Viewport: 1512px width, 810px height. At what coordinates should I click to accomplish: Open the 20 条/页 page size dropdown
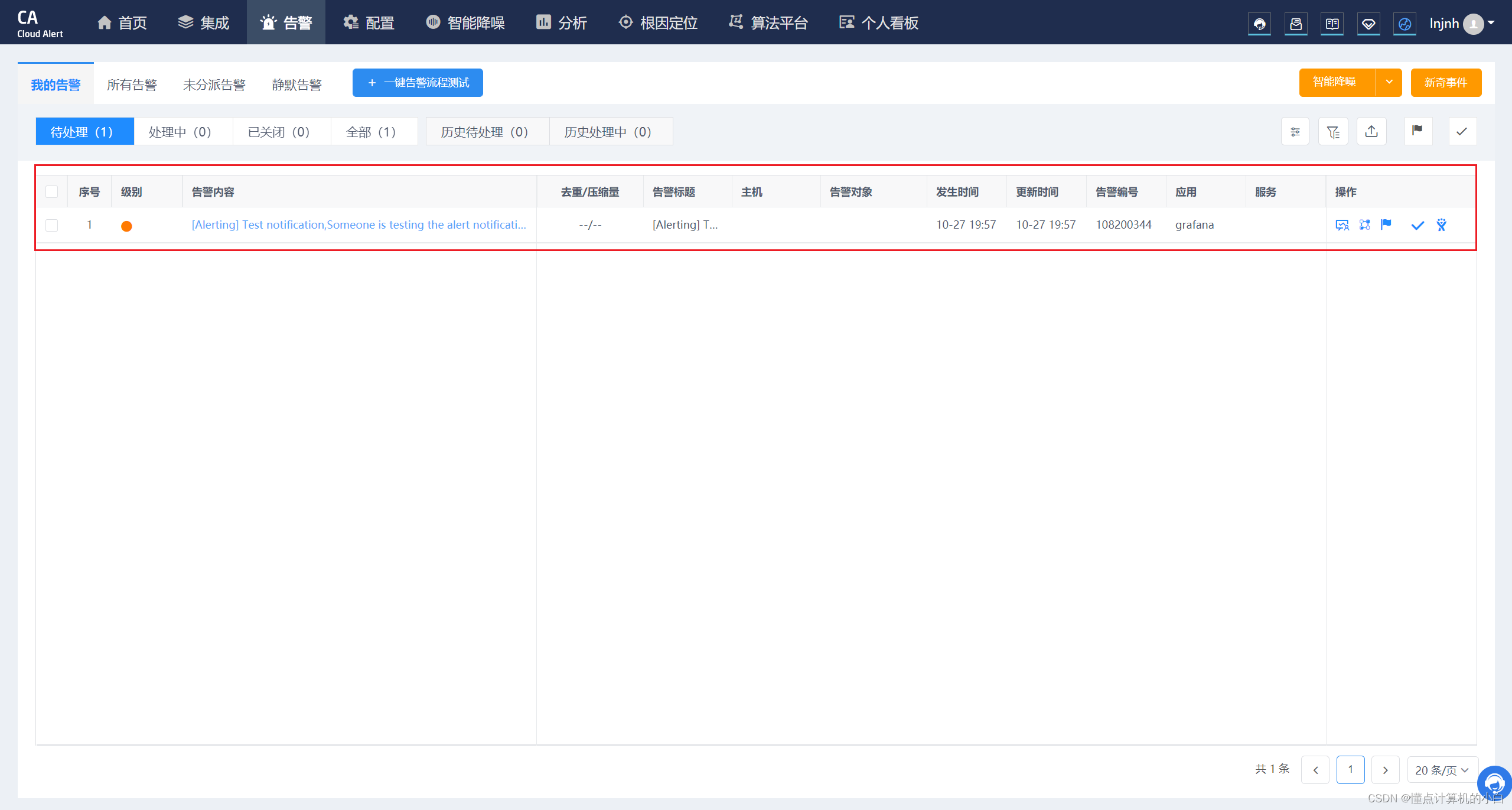pos(1442,770)
